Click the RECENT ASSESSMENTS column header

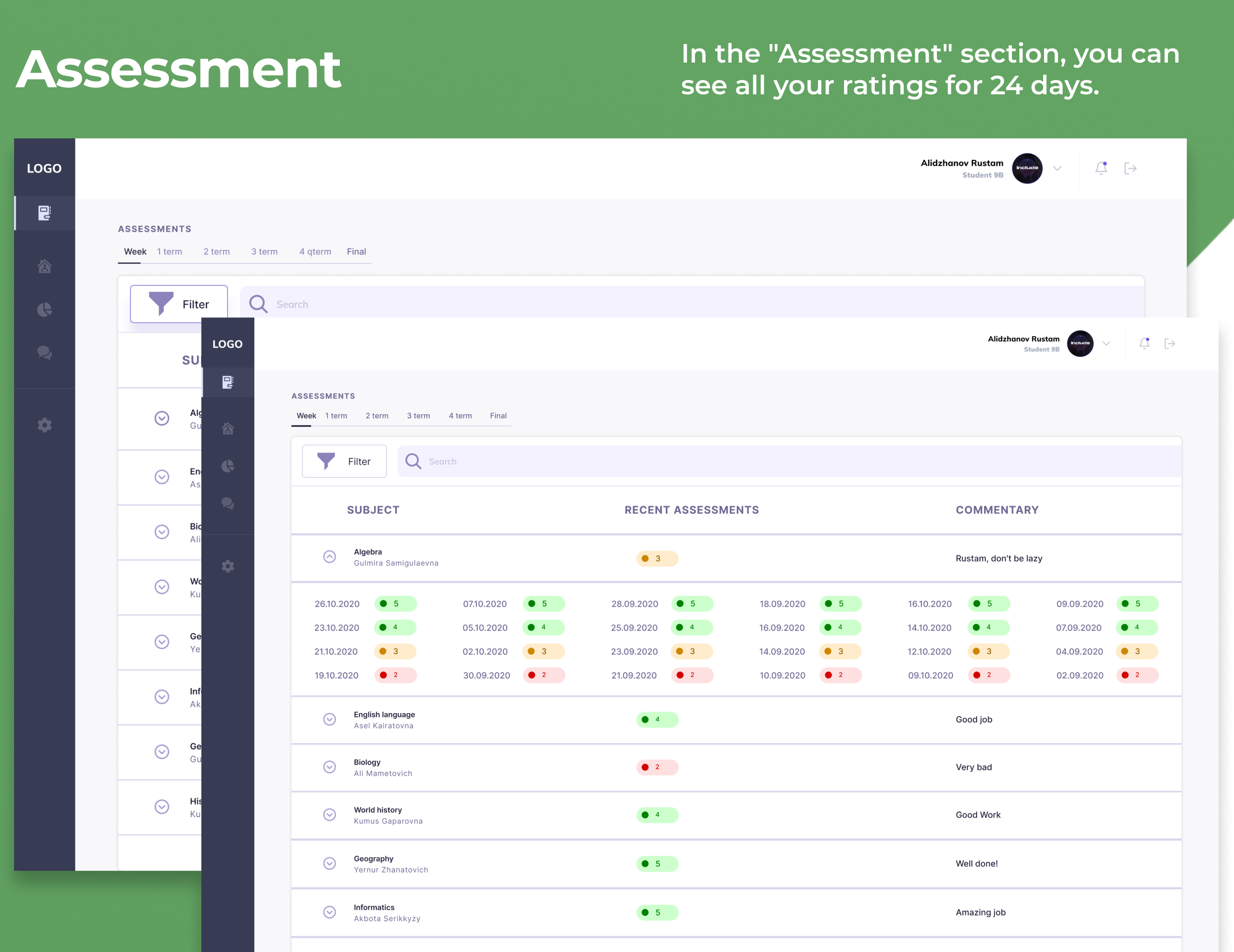pyautogui.click(x=691, y=509)
